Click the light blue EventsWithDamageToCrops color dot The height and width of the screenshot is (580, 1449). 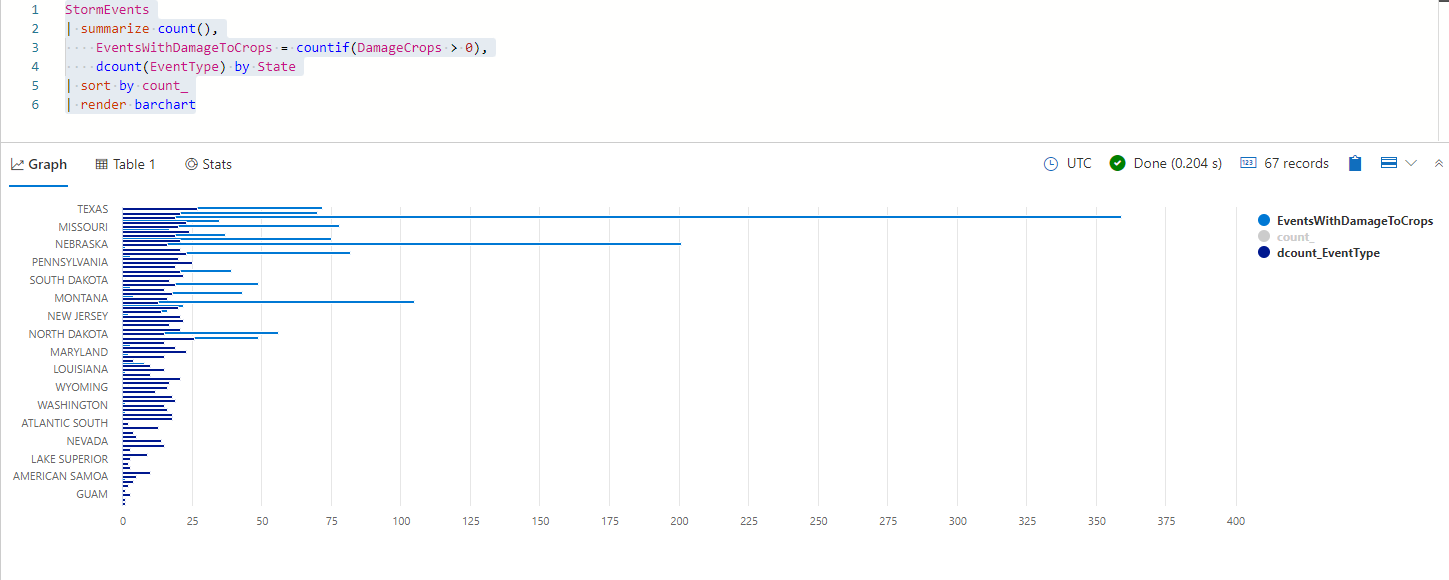tap(1264, 220)
